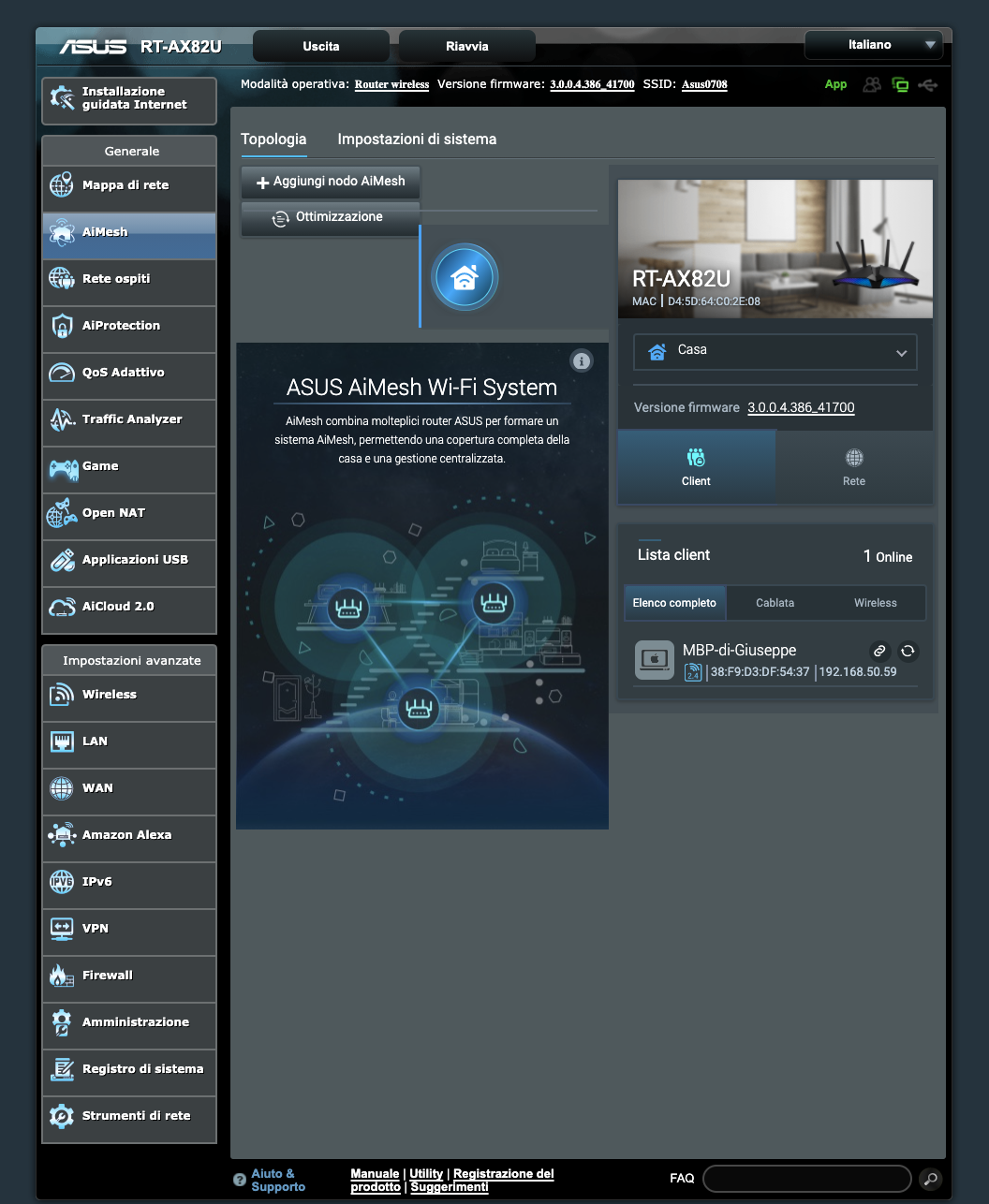Open the Utility link in the footer
The height and width of the screenshot is (1204, 989).
point(426,1173)
